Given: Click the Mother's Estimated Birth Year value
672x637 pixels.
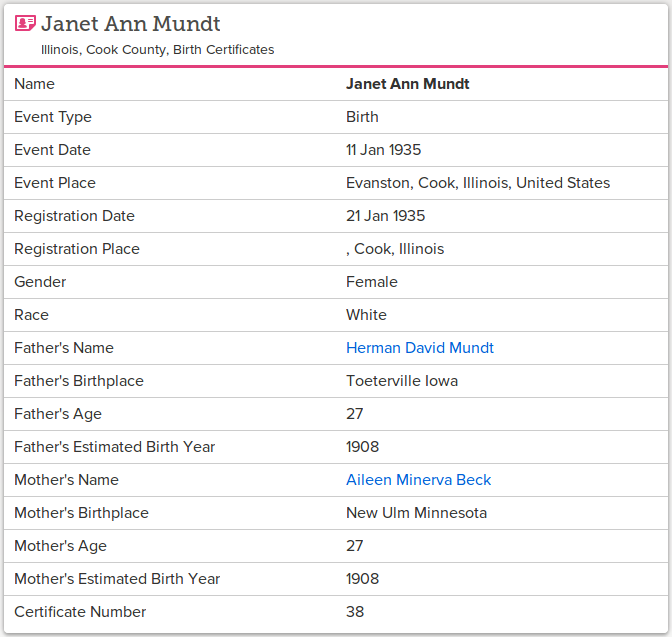Looking at the screenshot, I should pyautogui.click(x=362, y=579).
